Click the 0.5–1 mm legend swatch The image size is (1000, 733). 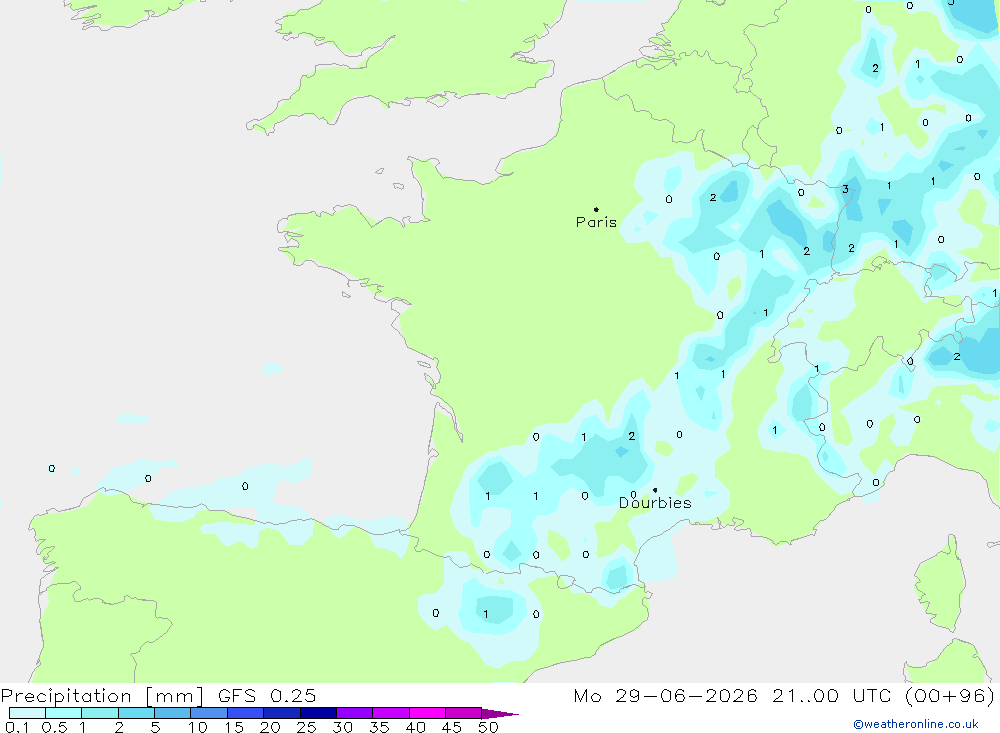tap(63, 713)
